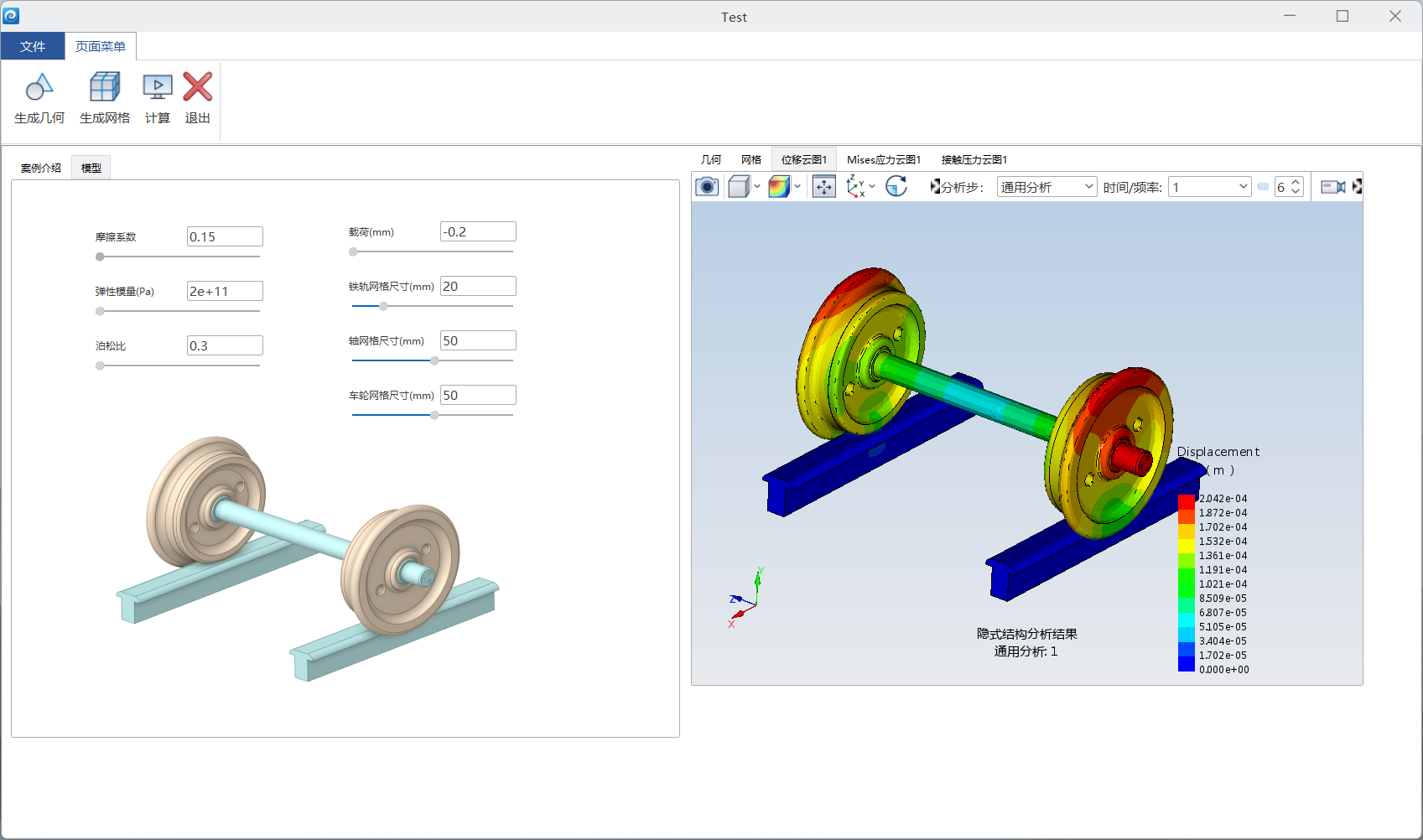Click the 轴网格尺寸 input field 50
This screenshot has width=1423, height=840.
point(478,340)
